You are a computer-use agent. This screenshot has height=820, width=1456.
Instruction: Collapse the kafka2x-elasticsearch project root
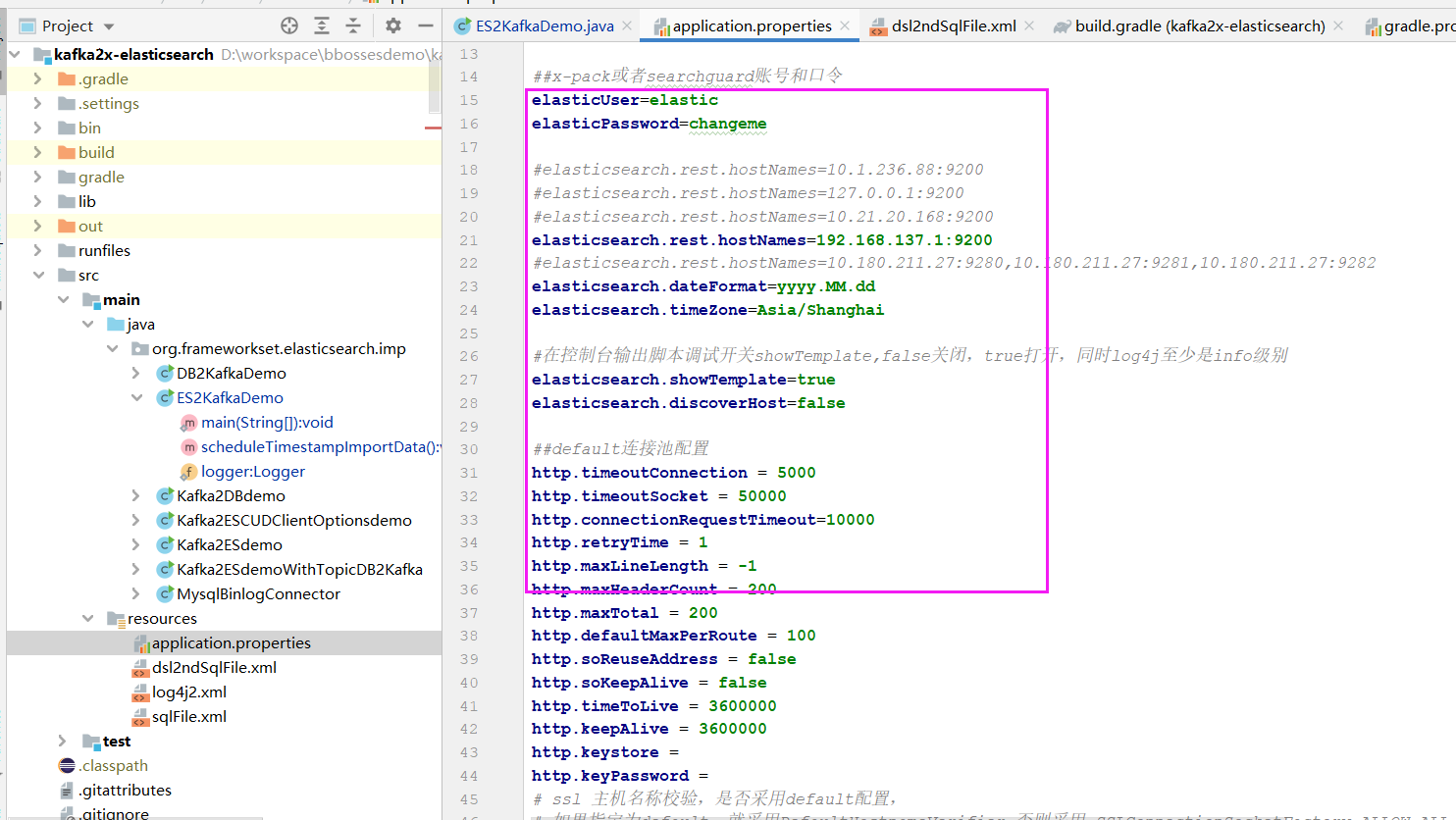[x=15, y=54]
